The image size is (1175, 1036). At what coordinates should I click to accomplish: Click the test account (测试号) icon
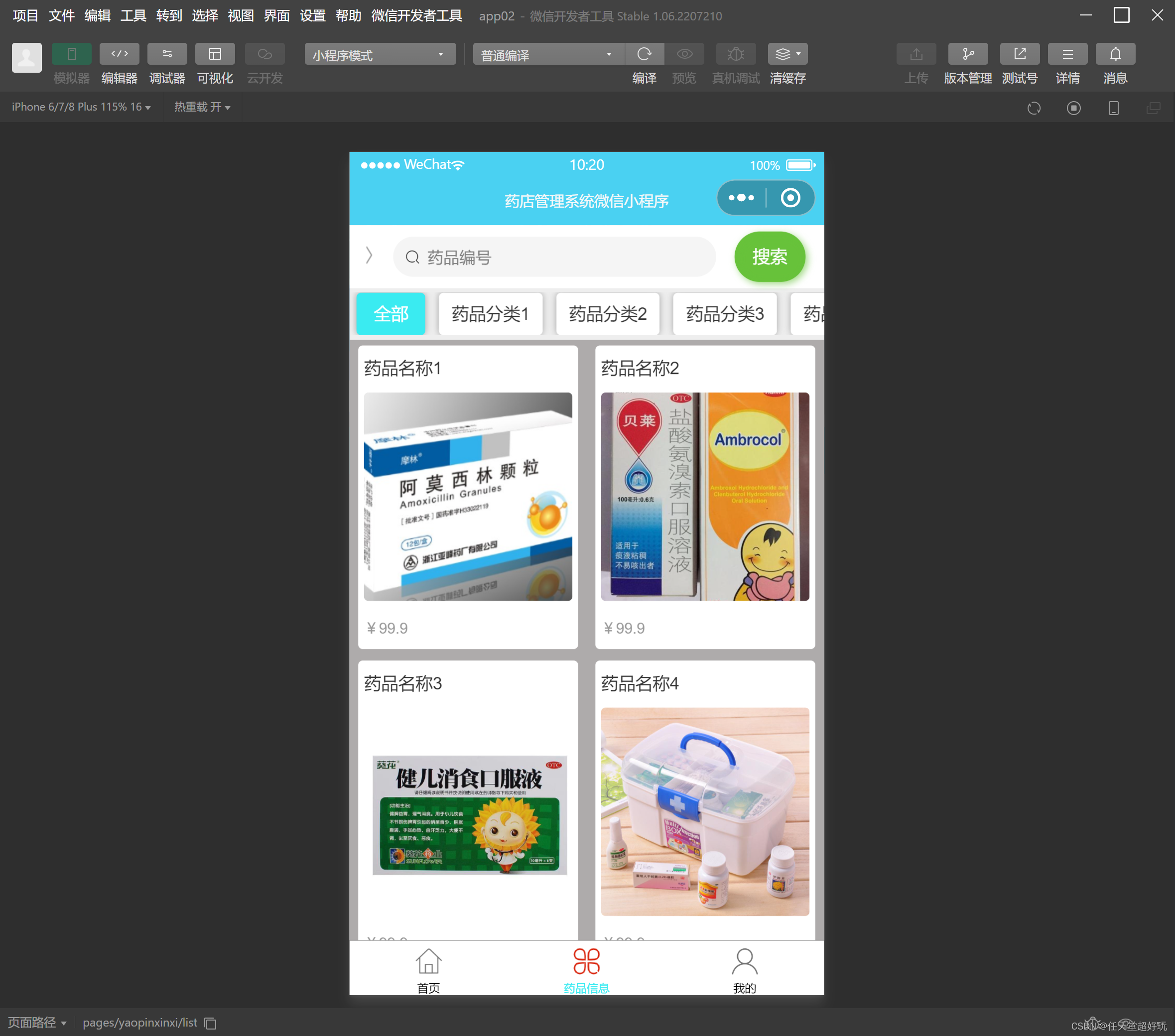(1020, 54)
